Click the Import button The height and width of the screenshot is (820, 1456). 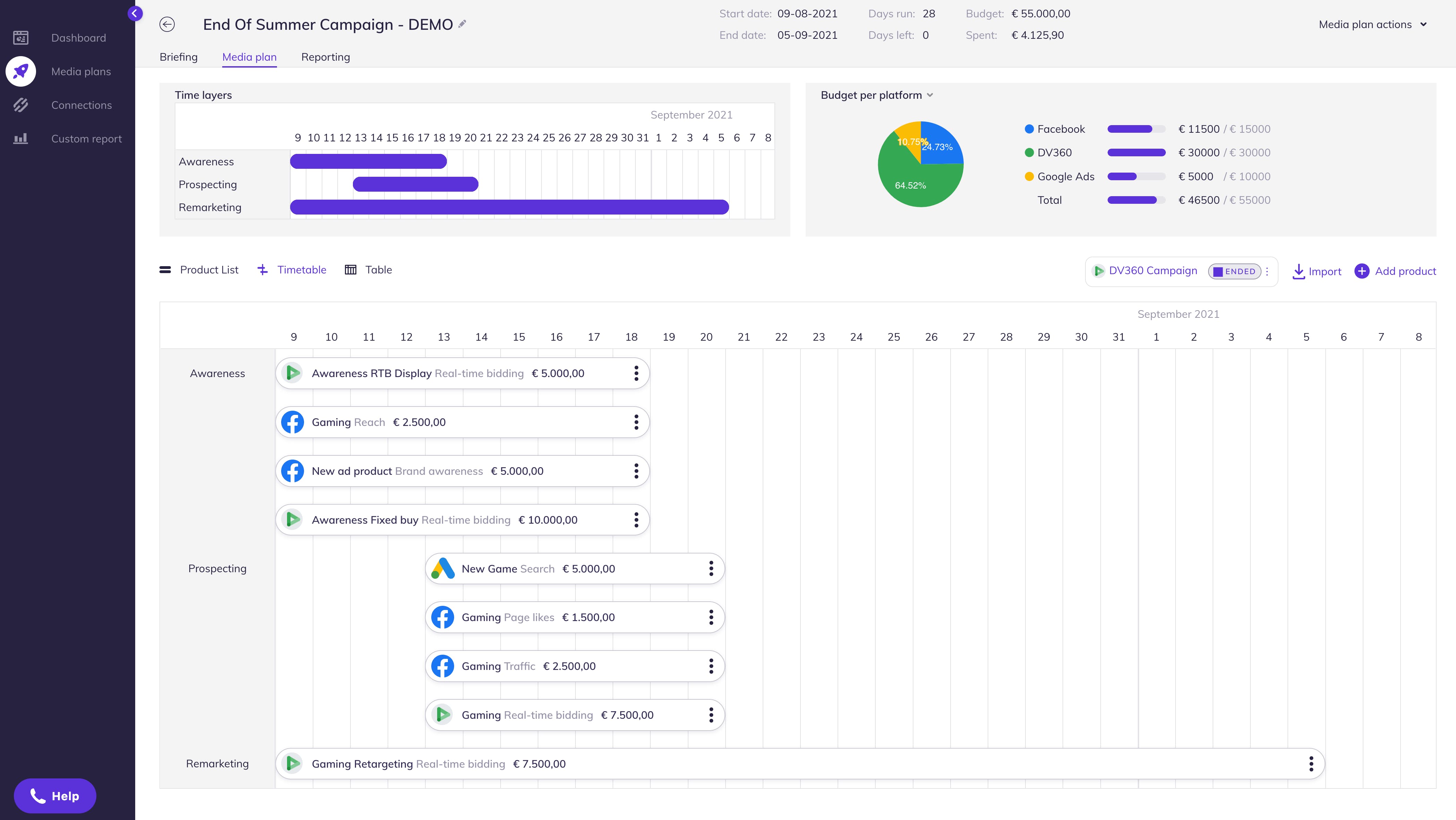click(1316, 271)
